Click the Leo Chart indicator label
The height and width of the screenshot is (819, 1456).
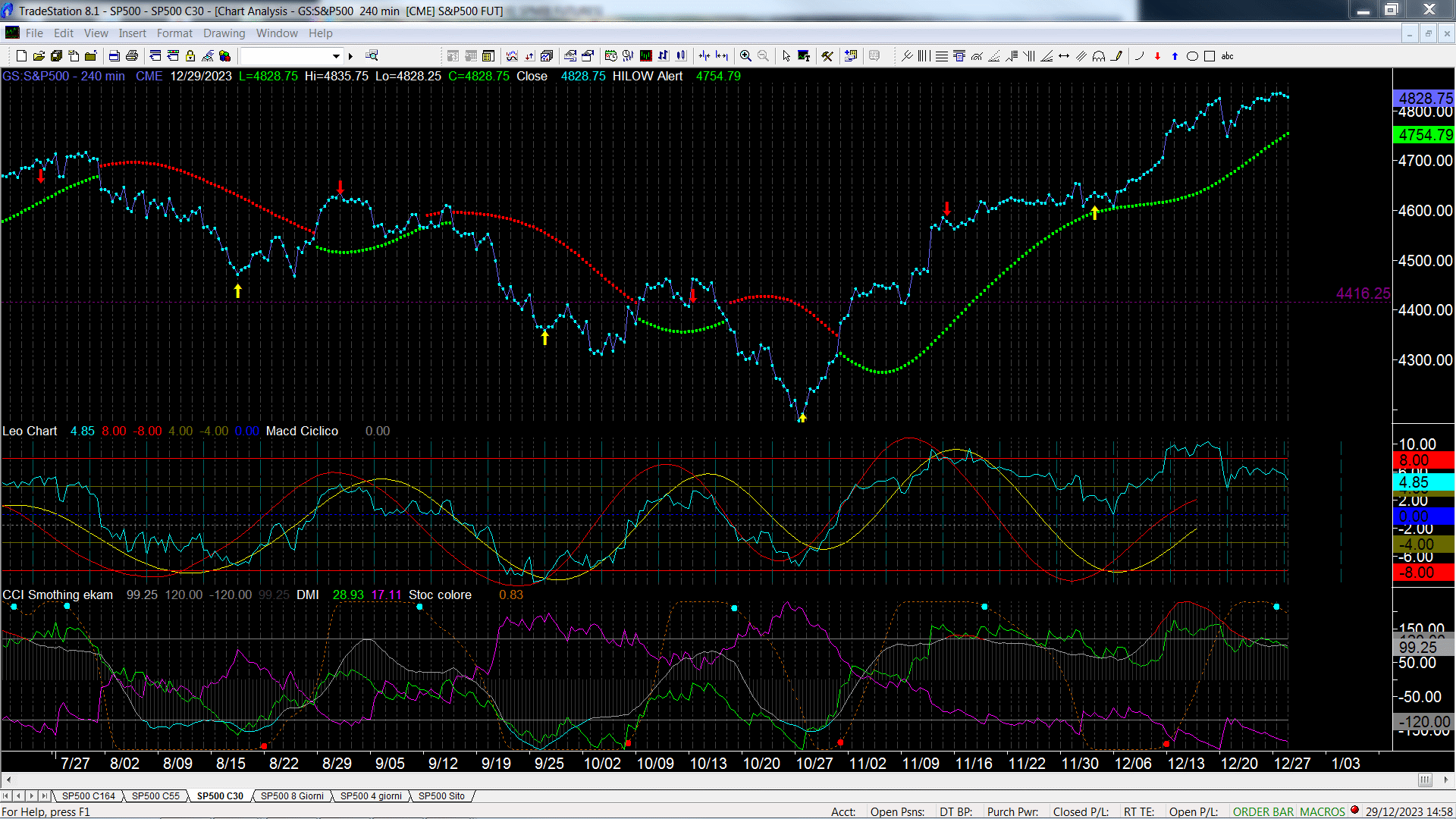pos(30,431)
